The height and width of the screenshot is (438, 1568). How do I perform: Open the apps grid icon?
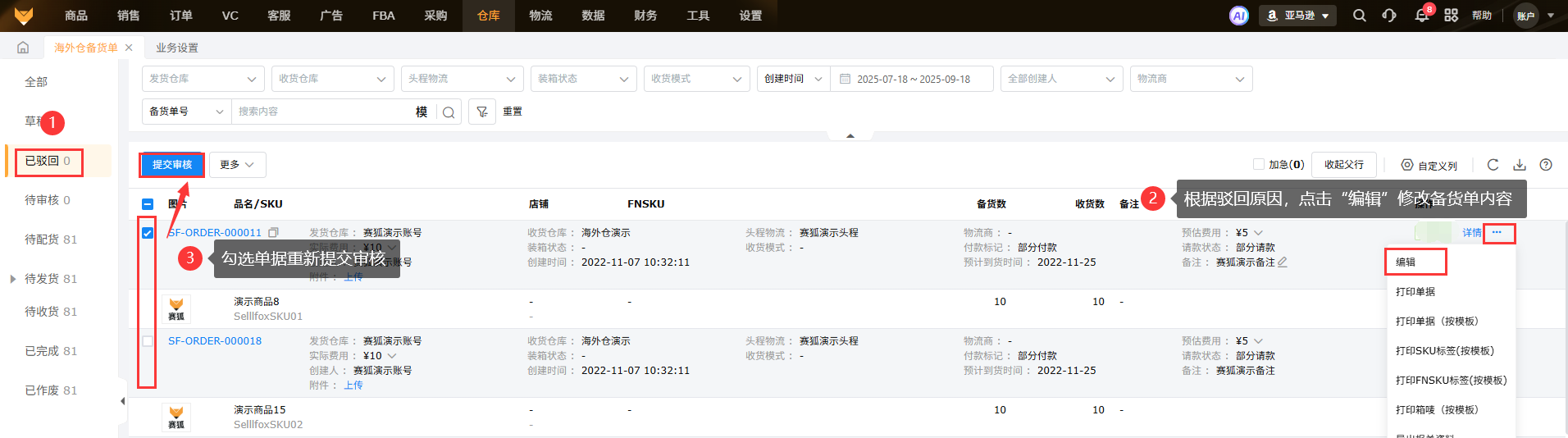[1451, 16]
